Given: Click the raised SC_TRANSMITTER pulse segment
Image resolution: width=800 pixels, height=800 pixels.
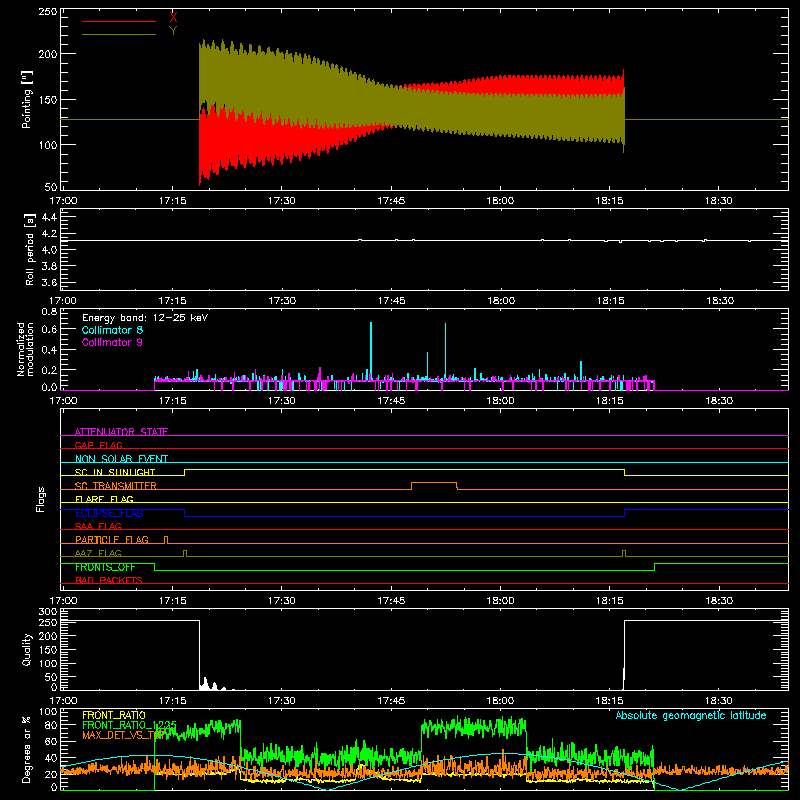Looking at the screenshot, I should pos(434,482).
